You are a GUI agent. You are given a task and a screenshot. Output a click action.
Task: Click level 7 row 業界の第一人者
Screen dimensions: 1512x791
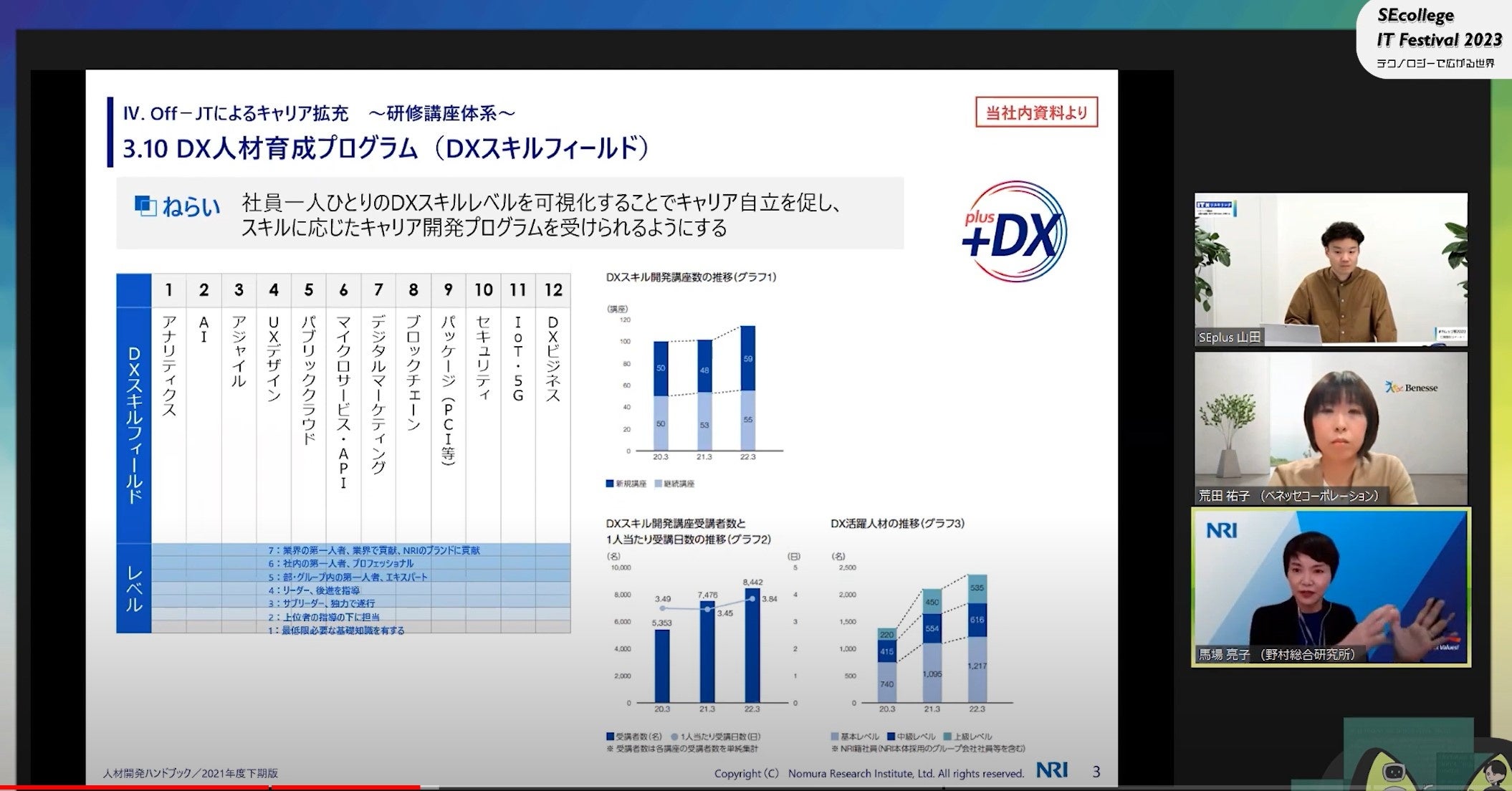[x=373, y=550]
